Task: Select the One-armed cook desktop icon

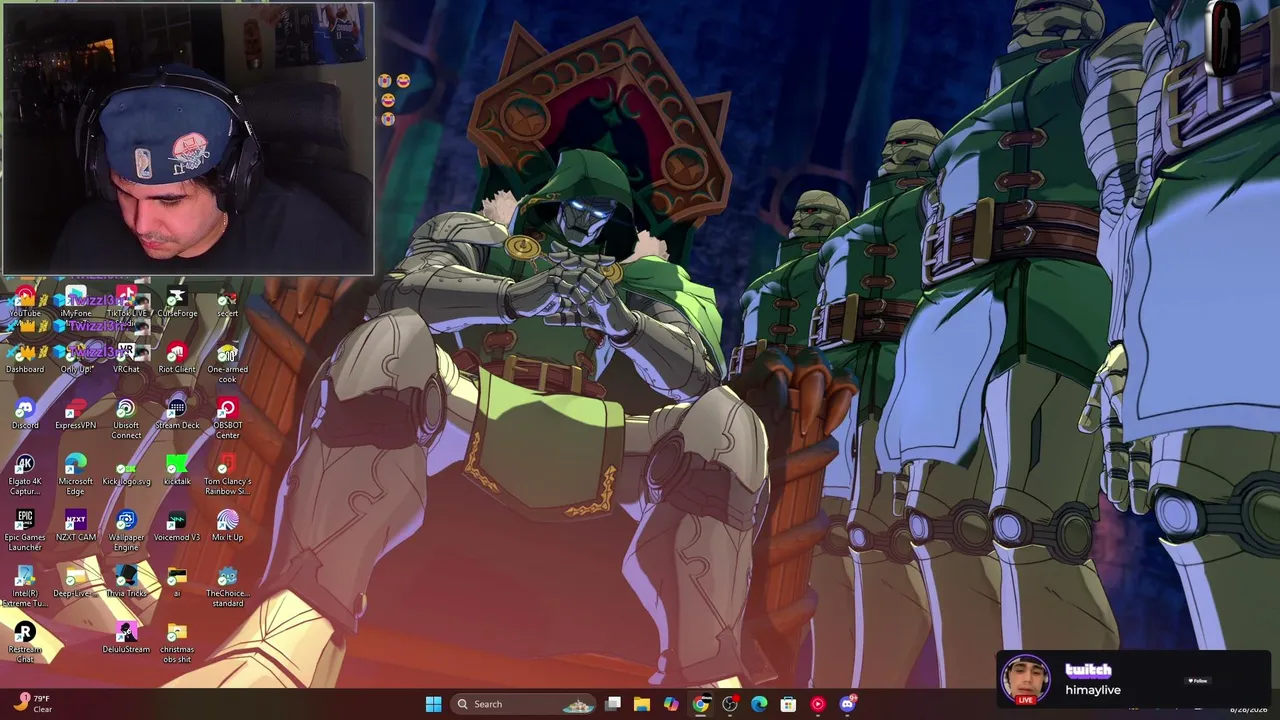Action: pos(227,362)
